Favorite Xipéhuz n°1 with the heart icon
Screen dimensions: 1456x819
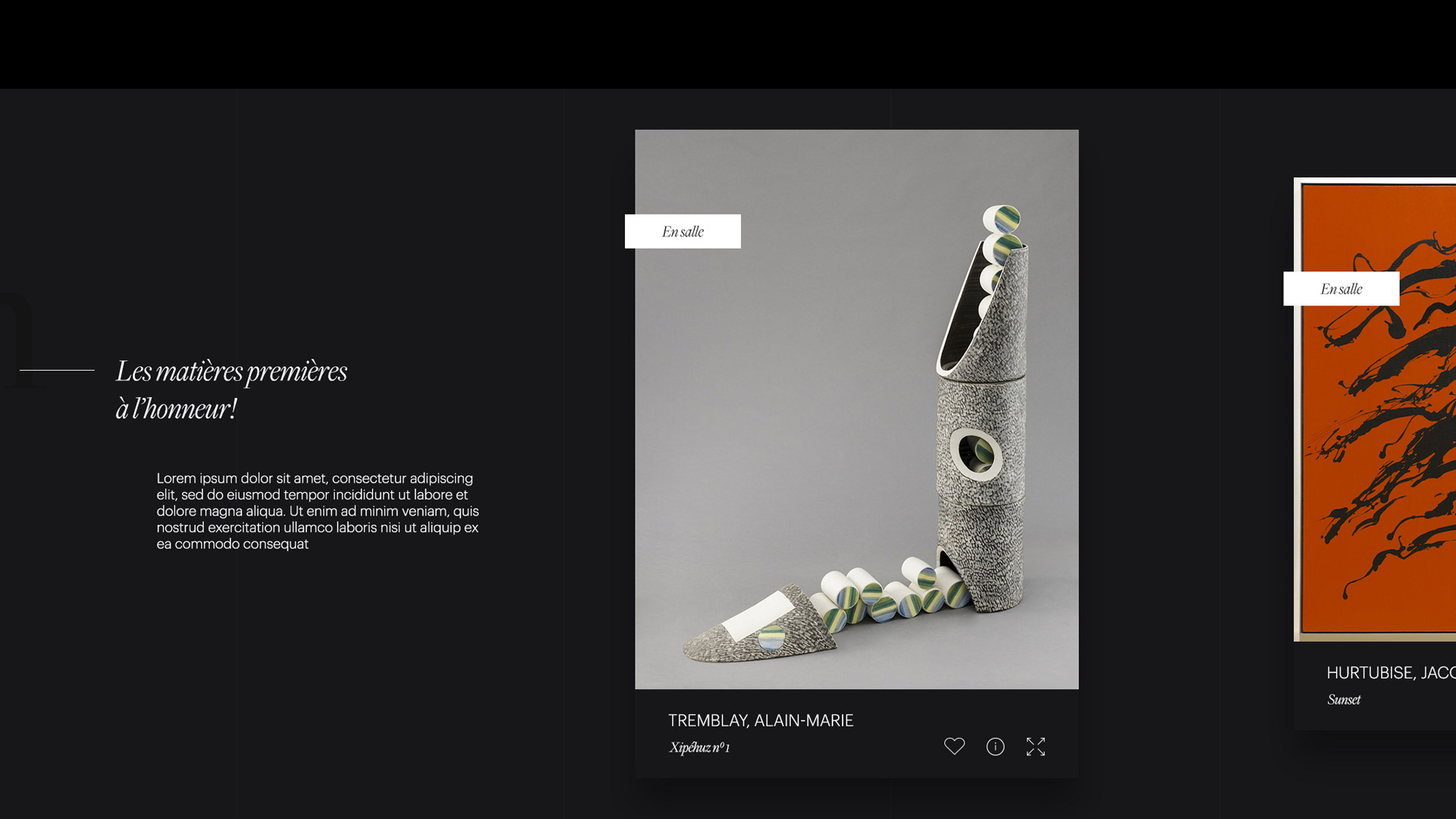[954, 746]
